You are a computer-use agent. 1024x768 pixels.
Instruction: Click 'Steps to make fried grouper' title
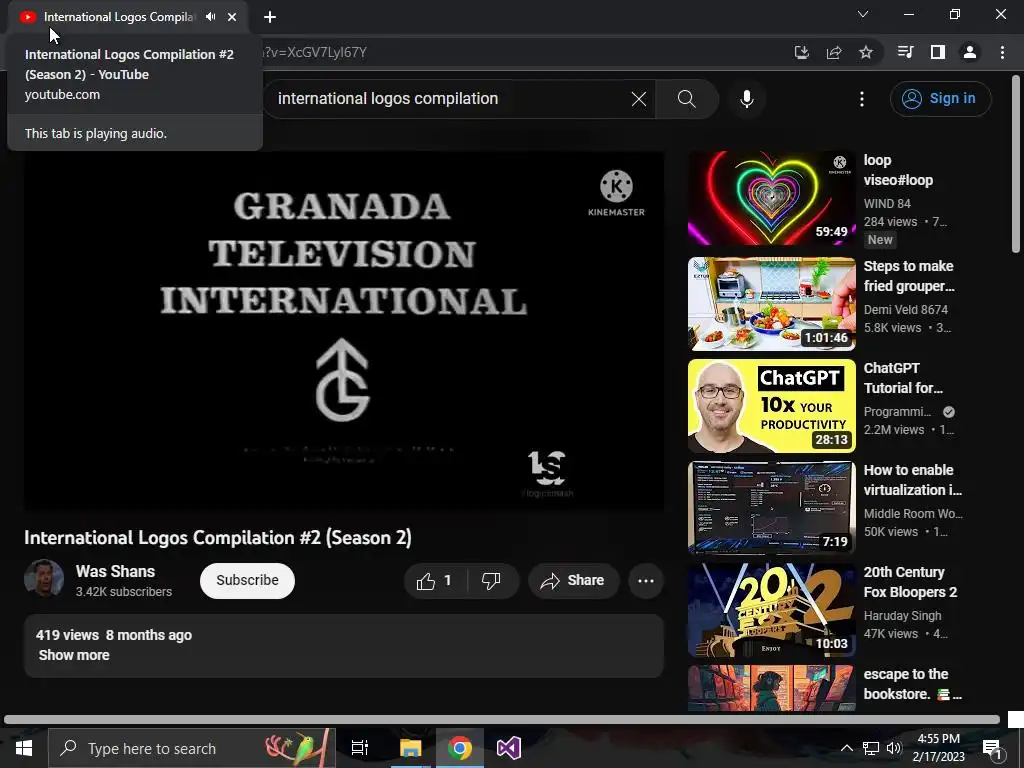tap(909, 276)
